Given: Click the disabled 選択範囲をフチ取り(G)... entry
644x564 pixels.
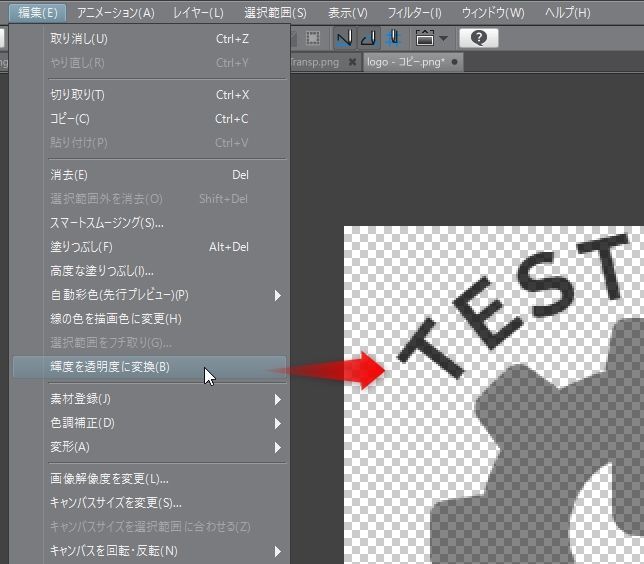Looking at the screenshot, I should click(150, 343).
